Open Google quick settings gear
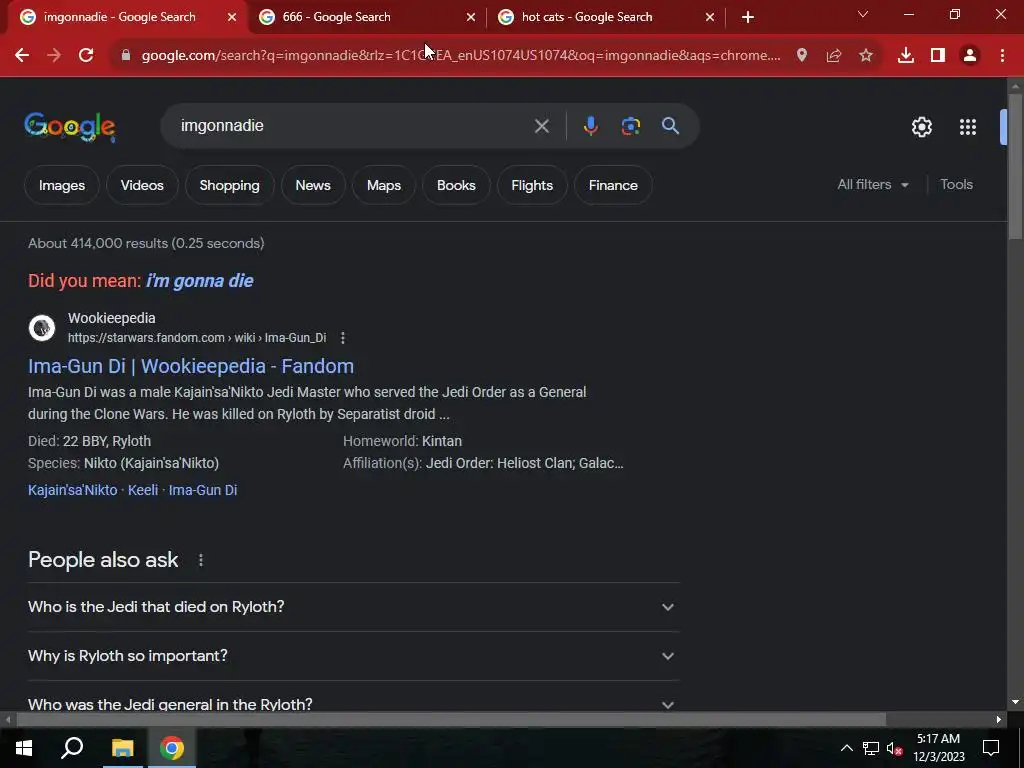1024x768 pixels. pos(921,127)
